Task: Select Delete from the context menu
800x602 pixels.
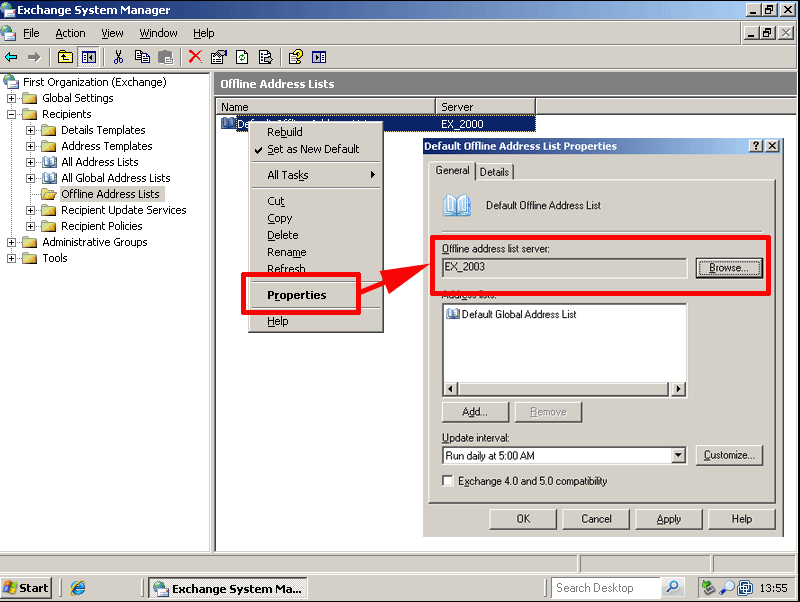Action: pos(283,235)
